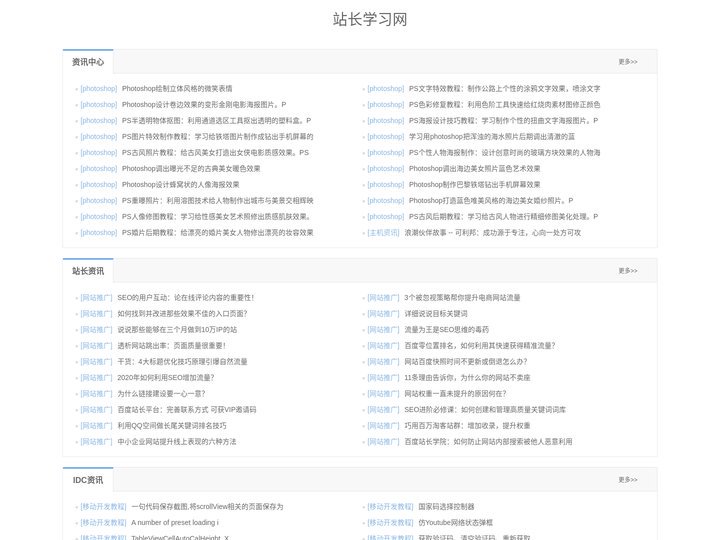Open article 3个被忽视策略帮你提升电商网站流量

(x=462, y=298)
